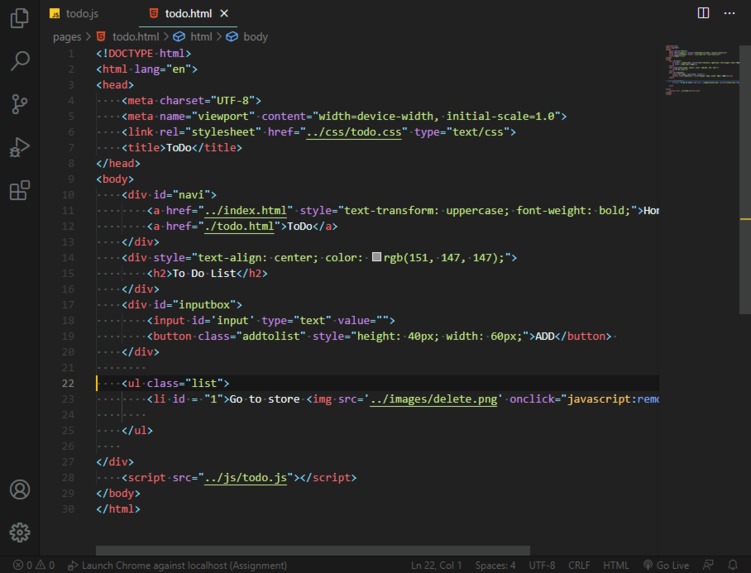Open the notifications bell
751x573 pixels.
click(732, 565)
